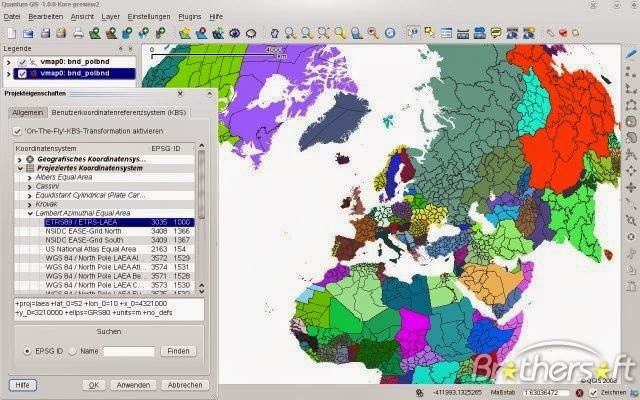This screenshot has width=640, height=400.
Task: Click scroll-down arrow of coordinate system list
Action: [x=201, y=291]
